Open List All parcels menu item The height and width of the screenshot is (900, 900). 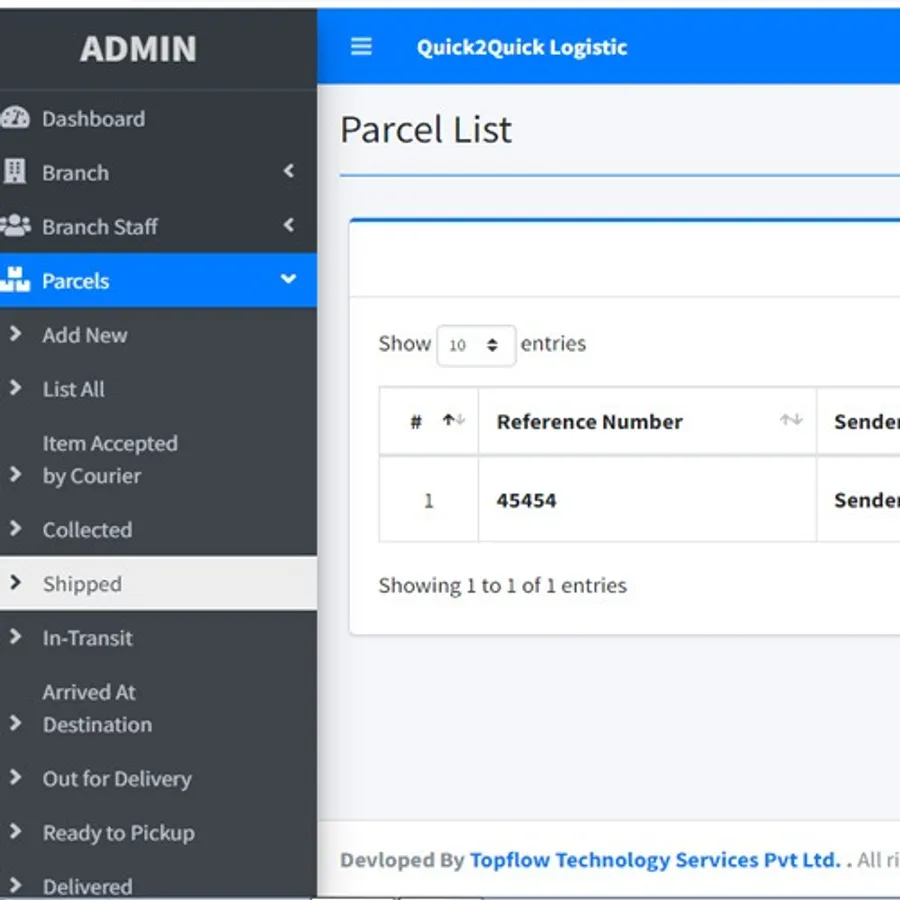pos(73,389)
